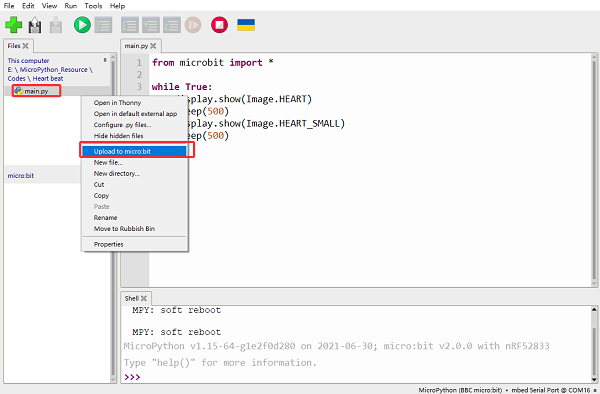The width and height of the screenshot is (600, 394).
Task: Choose Upload to micro:bit
Action: [134, 151]
